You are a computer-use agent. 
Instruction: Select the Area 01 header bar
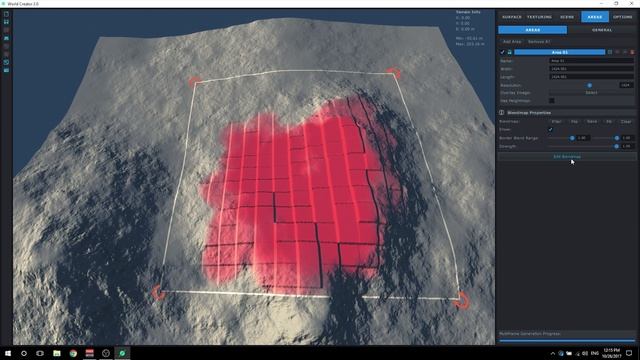click(x=560, y=52)
